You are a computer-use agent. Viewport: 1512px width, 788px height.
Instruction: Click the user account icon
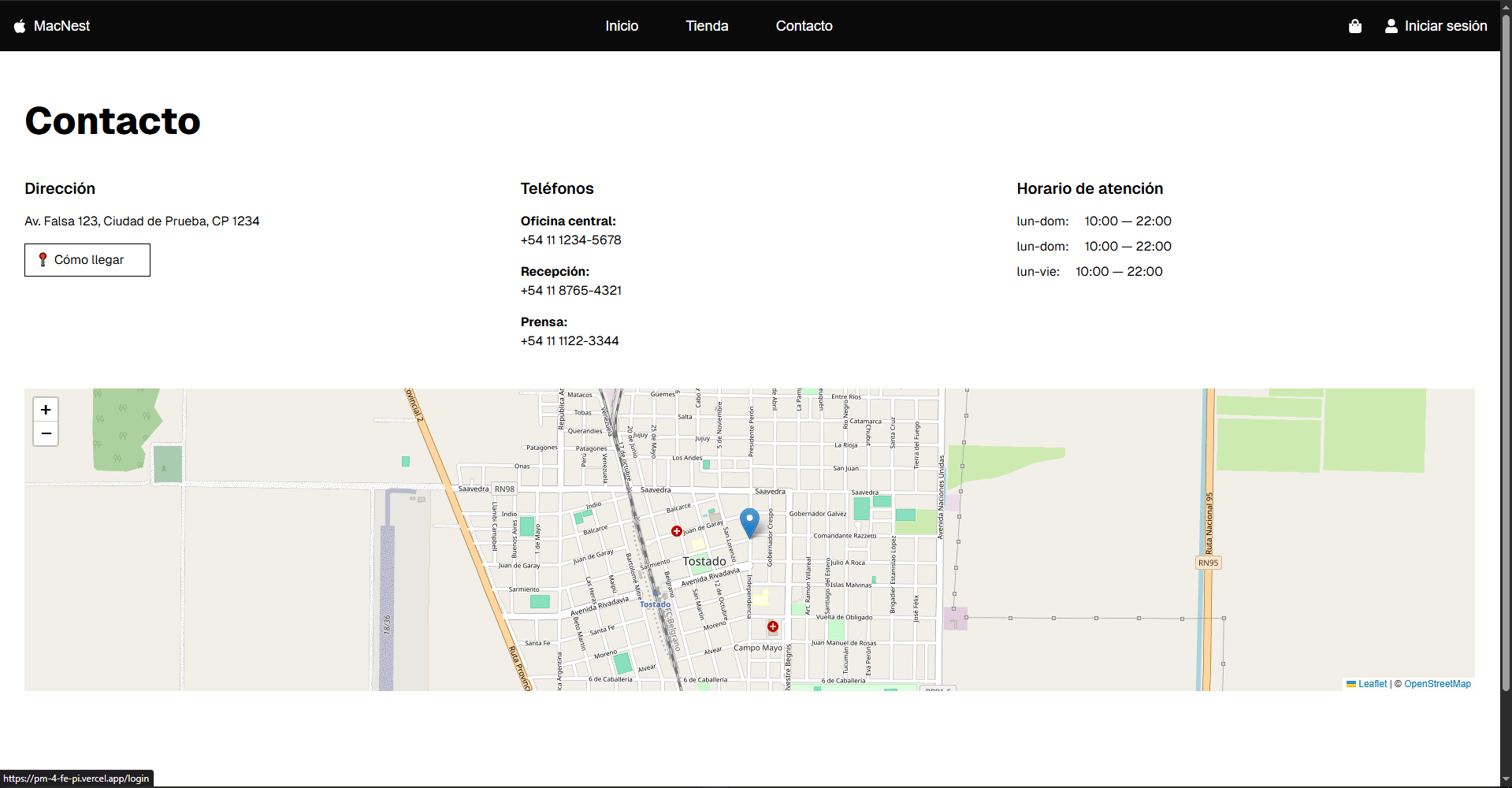click(x=1391, y=25)
